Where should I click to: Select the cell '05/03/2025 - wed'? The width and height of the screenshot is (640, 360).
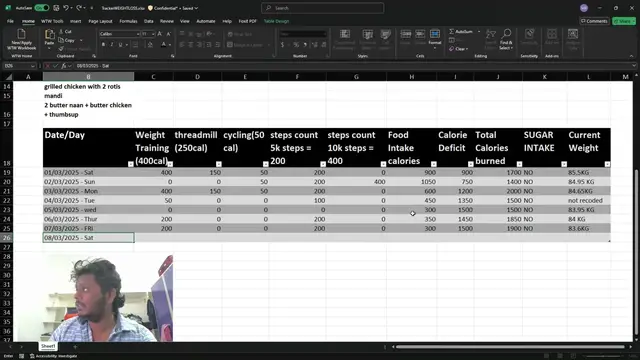pyautogui.click(x=89, y=210)
